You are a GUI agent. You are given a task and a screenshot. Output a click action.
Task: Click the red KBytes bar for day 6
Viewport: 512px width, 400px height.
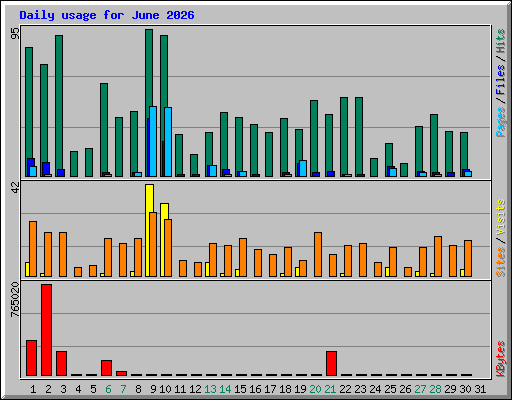[106, 368]
